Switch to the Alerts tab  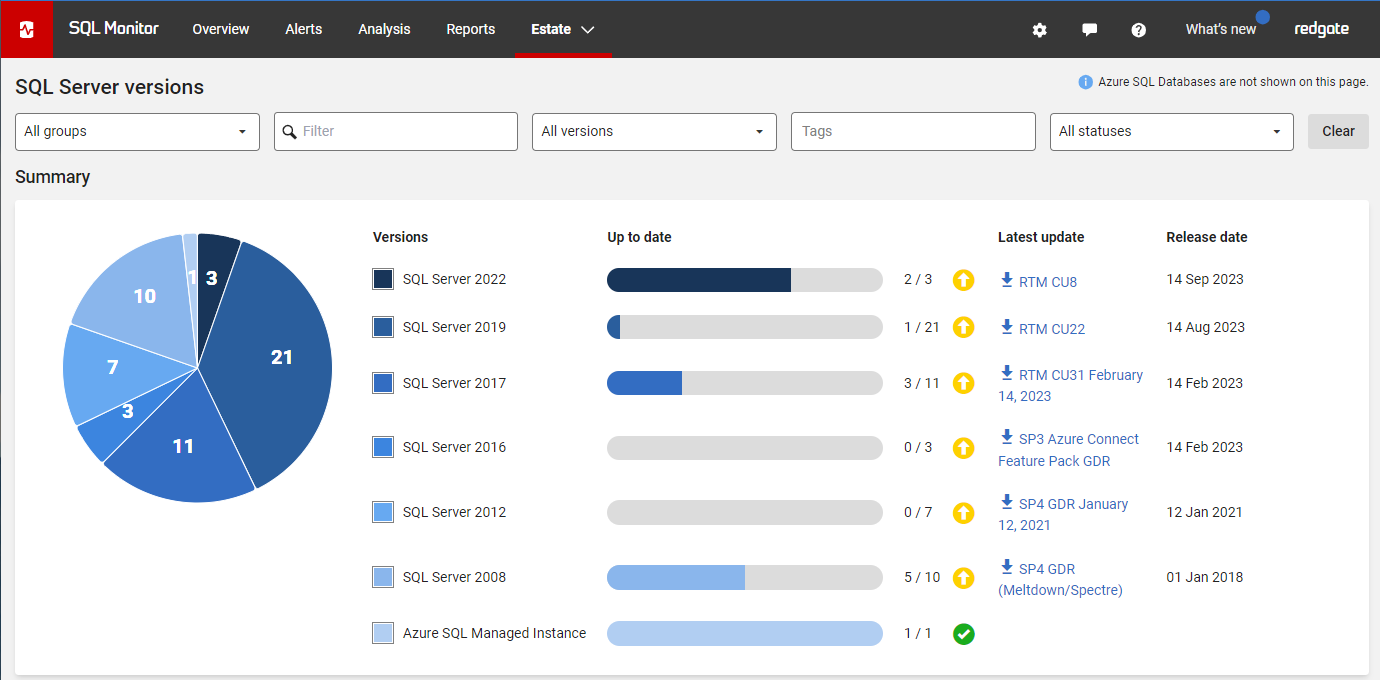[303, 29]
